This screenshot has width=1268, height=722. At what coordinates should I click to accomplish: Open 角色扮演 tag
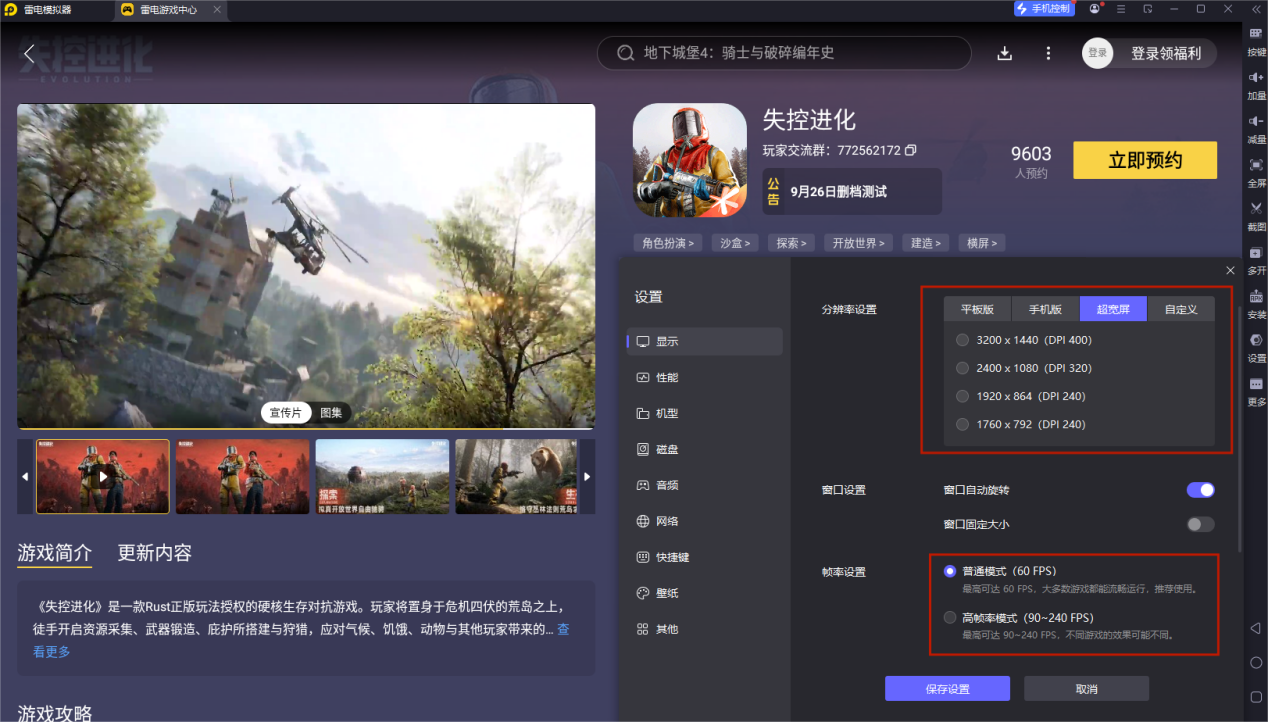[x=668, y=243]
